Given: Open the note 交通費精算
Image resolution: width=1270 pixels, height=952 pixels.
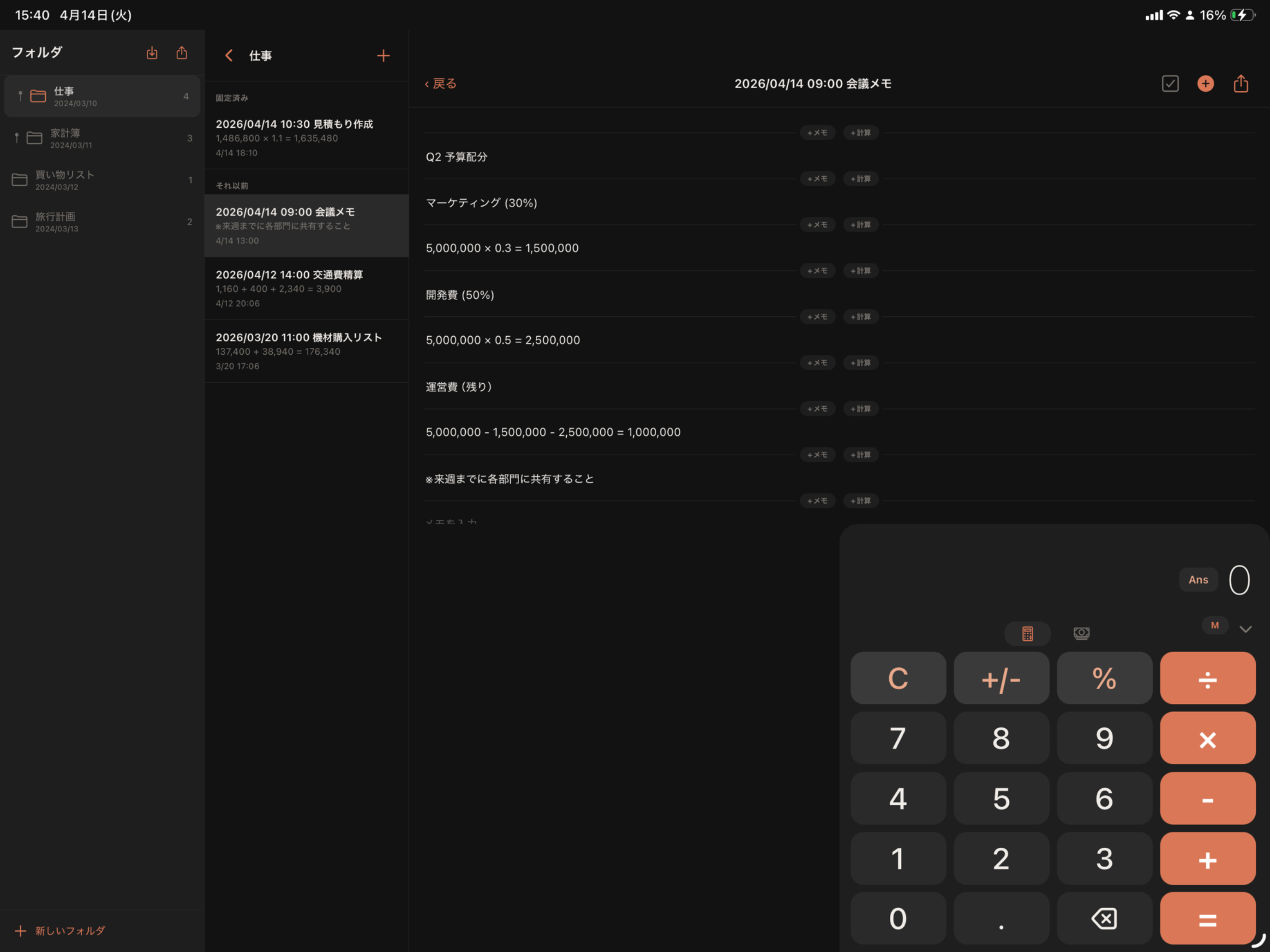Looking at the screenshot, I should (306, 288).
